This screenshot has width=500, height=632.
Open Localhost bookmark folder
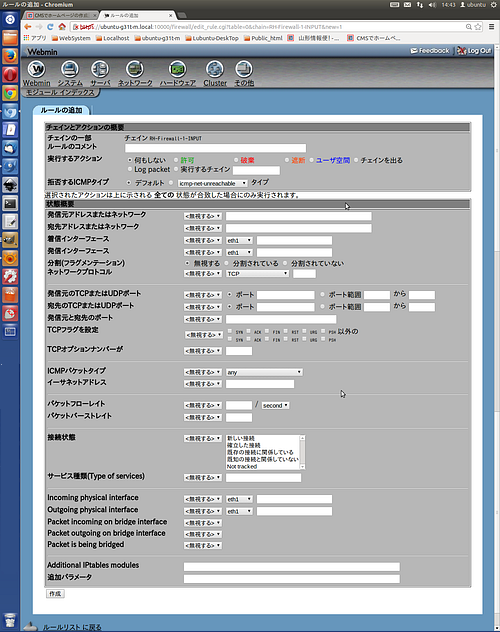point(112,38)
